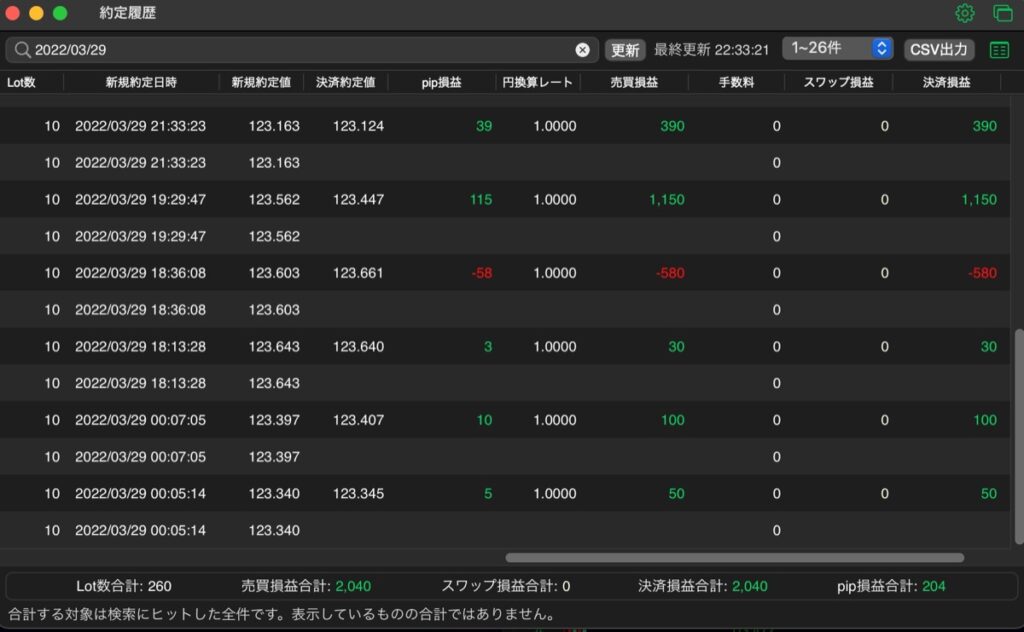Select the losing trade row showing -580

coord(505,273)
